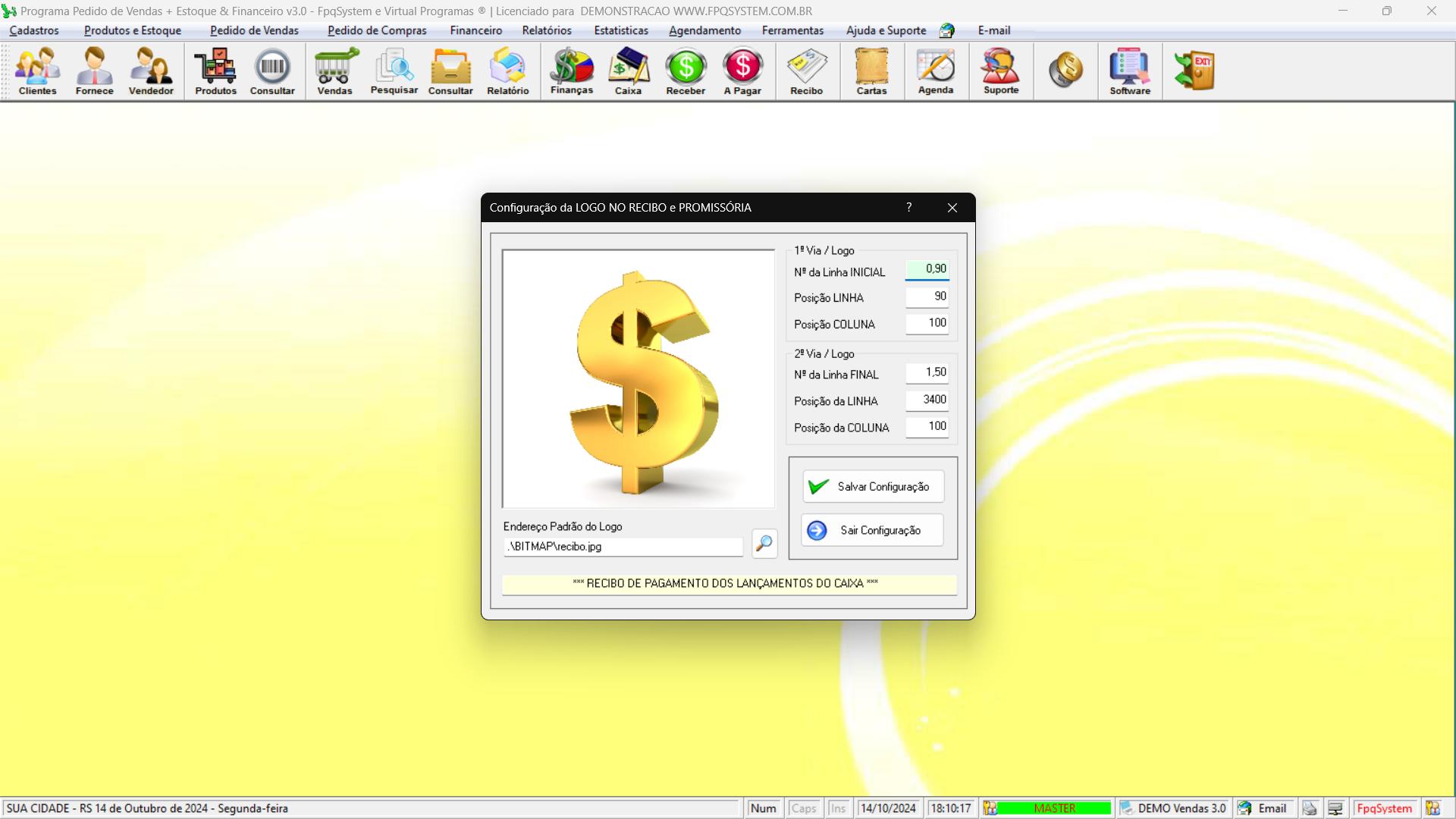Image resolution: width=1456 pixels, height=819 pixels.
Task: Open the Finanças icon
Action: (x=572, y=71)
